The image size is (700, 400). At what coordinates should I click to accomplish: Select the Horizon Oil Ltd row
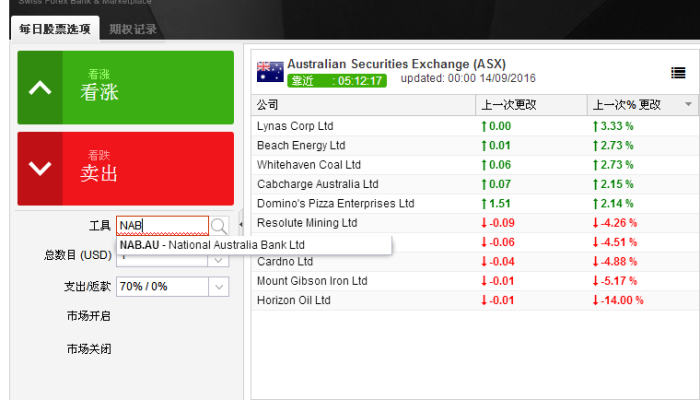[x=475, y=300]
